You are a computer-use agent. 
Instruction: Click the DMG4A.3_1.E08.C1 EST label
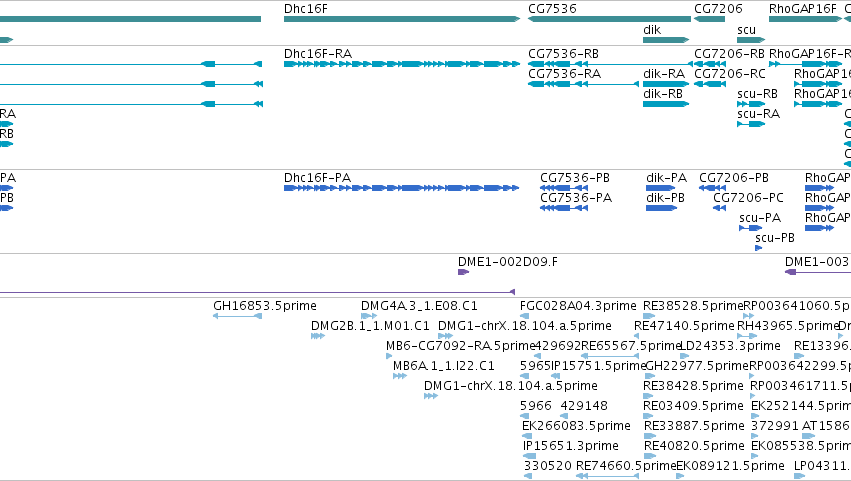pos(419,306)
